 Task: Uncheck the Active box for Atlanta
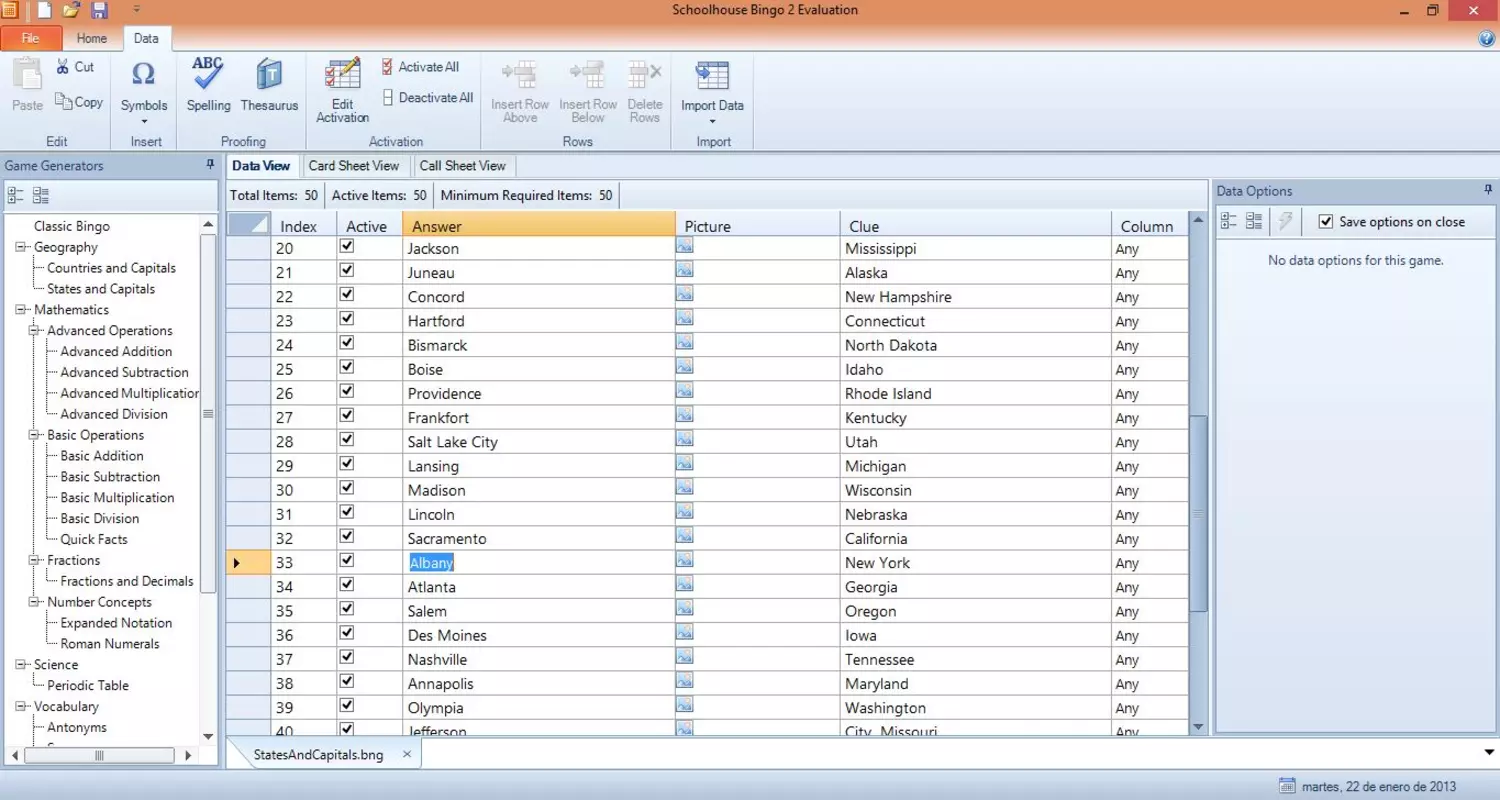(347, 584)
